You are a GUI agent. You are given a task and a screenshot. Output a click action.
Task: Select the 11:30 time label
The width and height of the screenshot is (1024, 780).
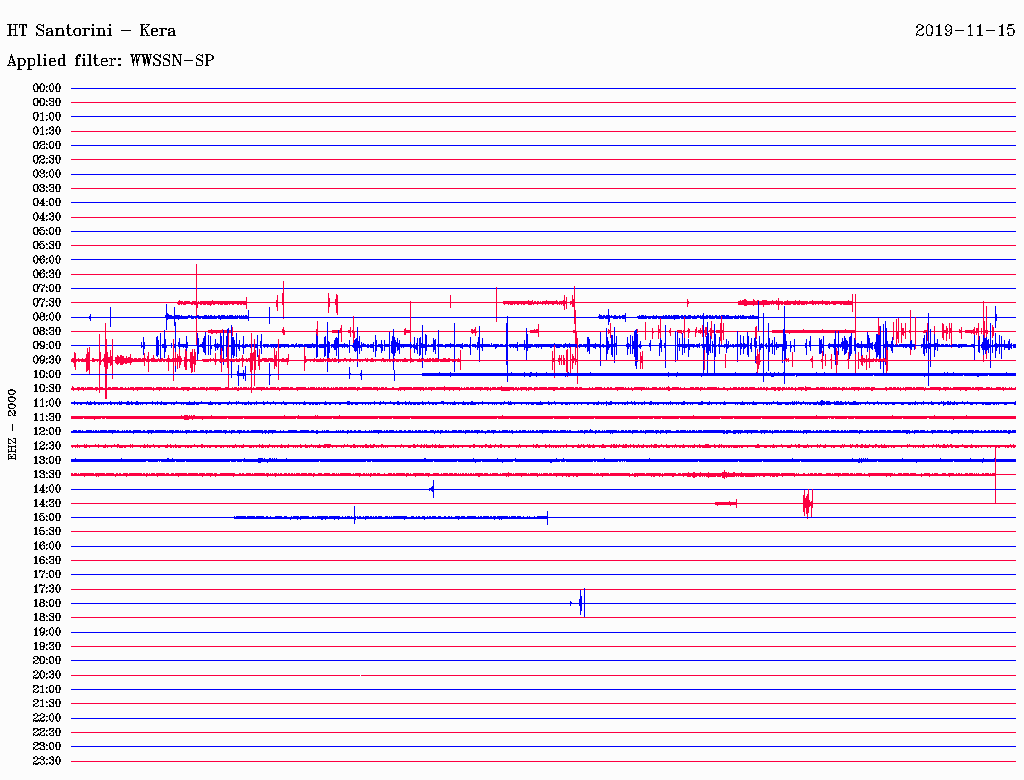click(x=46, y=417)
